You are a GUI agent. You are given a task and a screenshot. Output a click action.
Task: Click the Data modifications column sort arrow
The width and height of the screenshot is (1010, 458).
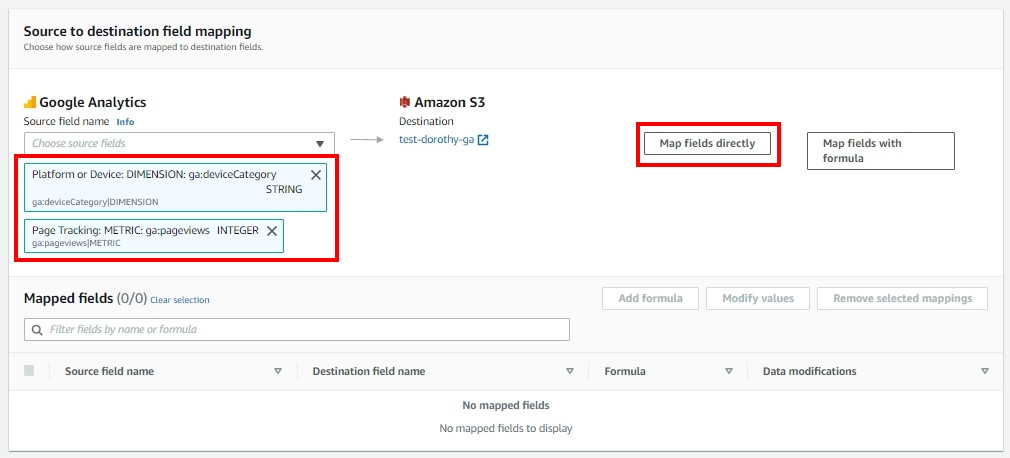pyautogui.click(x=985, y=371)
